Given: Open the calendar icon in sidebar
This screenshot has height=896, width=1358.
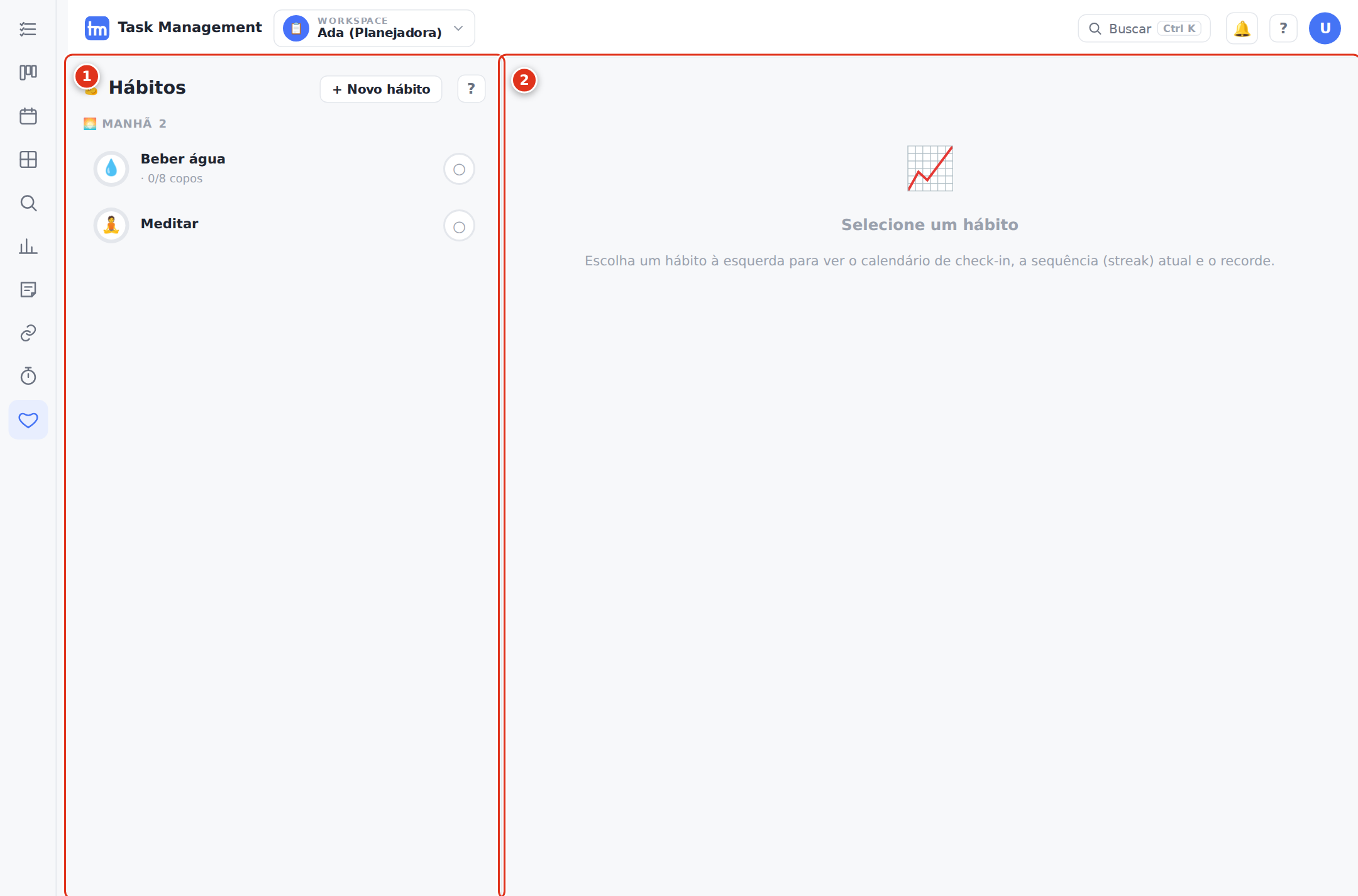Looking at the screenshot, I should (28, 116).
